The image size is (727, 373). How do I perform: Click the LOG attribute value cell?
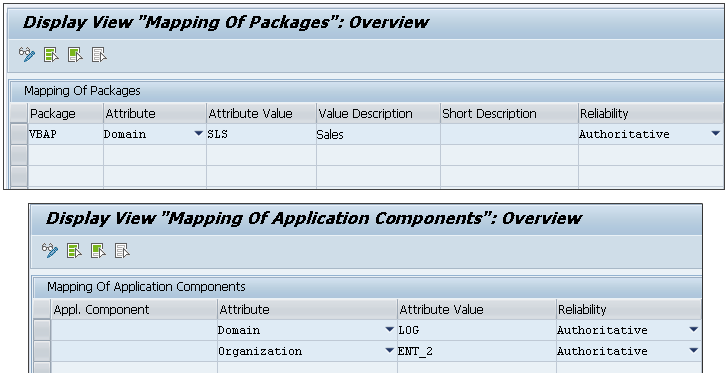click(x=477, y=330)
